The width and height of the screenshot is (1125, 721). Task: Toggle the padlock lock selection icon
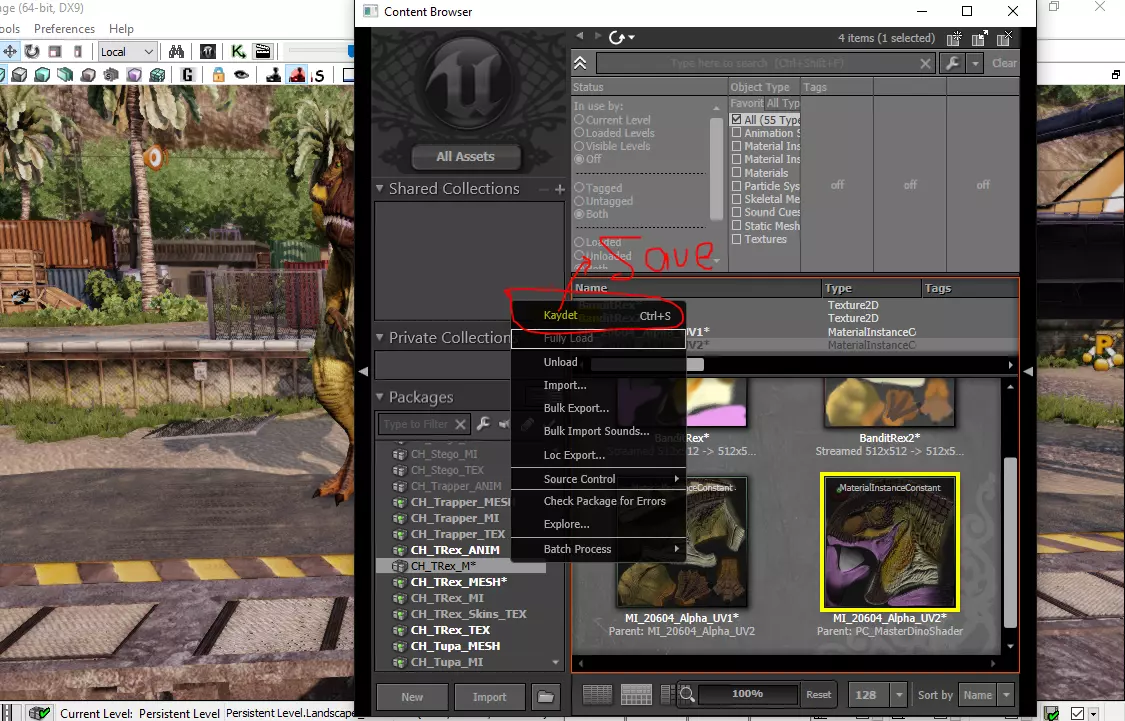[x=219, y=75]
